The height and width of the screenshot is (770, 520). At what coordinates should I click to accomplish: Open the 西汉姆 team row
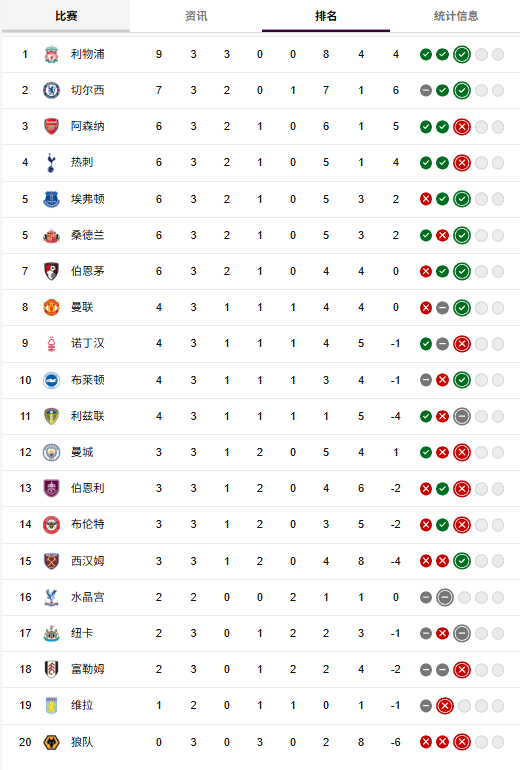260,561
